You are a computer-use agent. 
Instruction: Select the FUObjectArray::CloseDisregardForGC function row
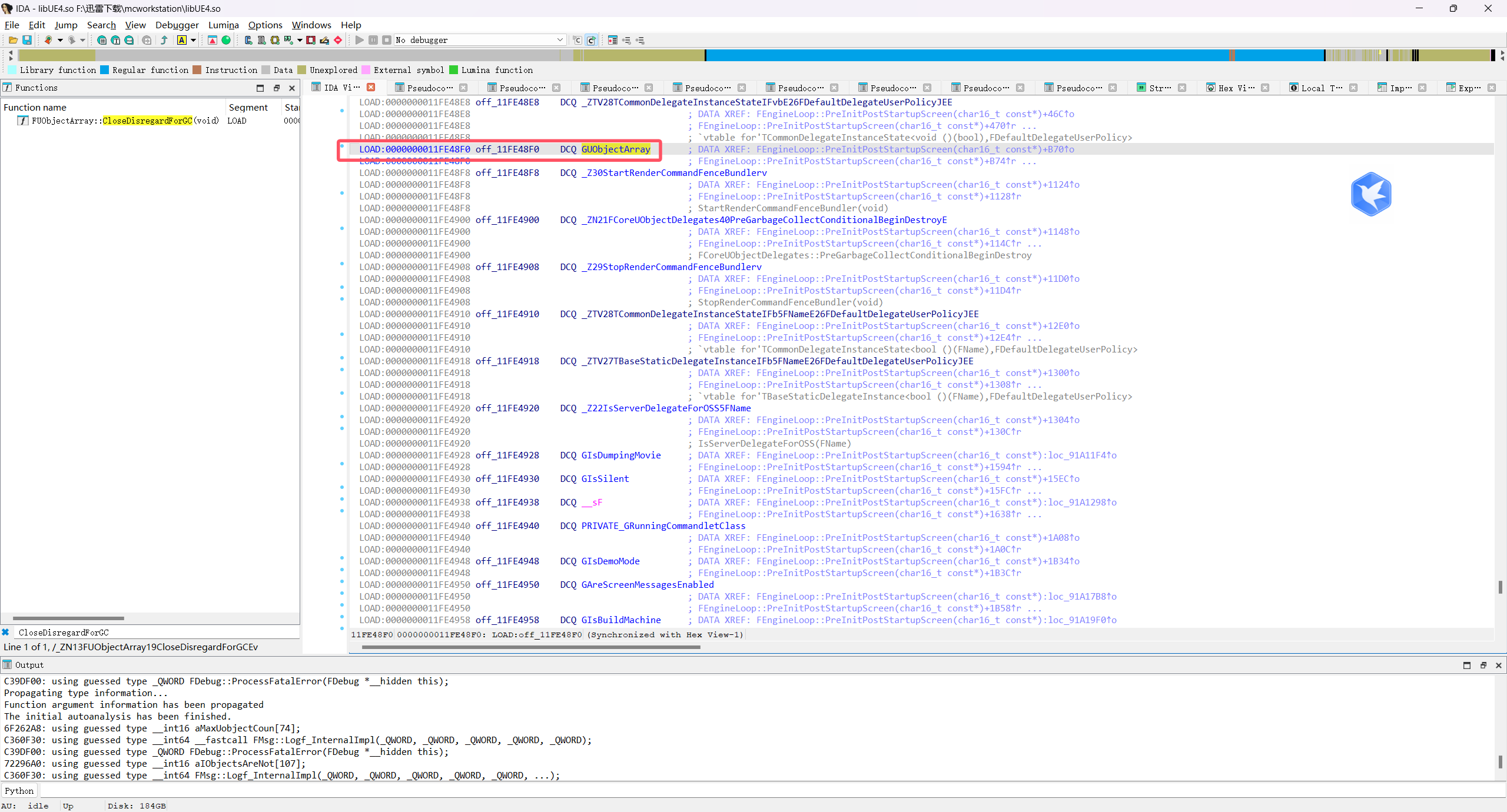[x=150, y=121]
